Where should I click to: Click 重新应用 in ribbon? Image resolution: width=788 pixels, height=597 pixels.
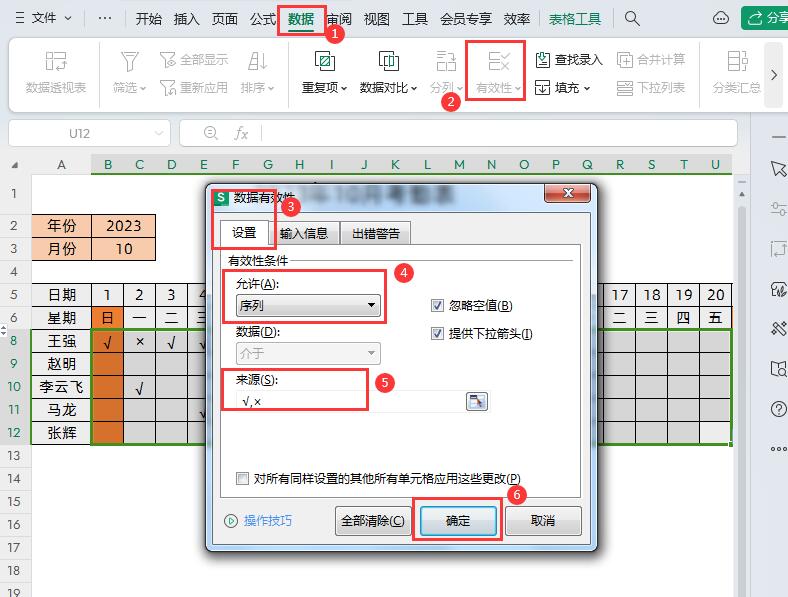194,88
